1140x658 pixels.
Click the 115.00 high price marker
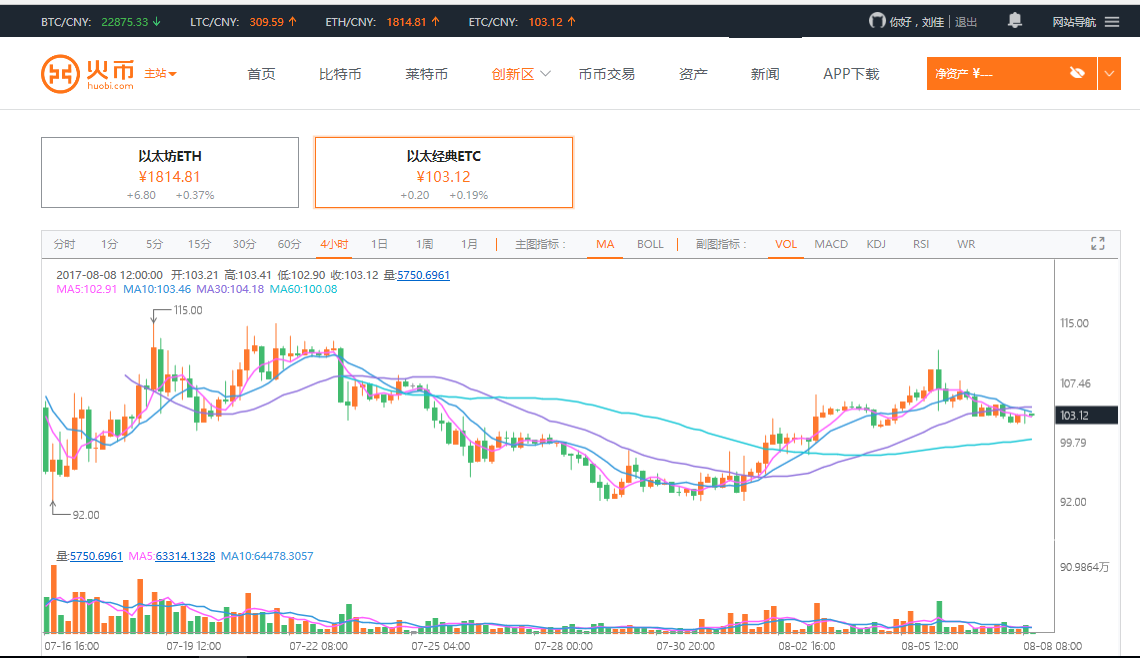pyautogui.click(x=187, y=311)
